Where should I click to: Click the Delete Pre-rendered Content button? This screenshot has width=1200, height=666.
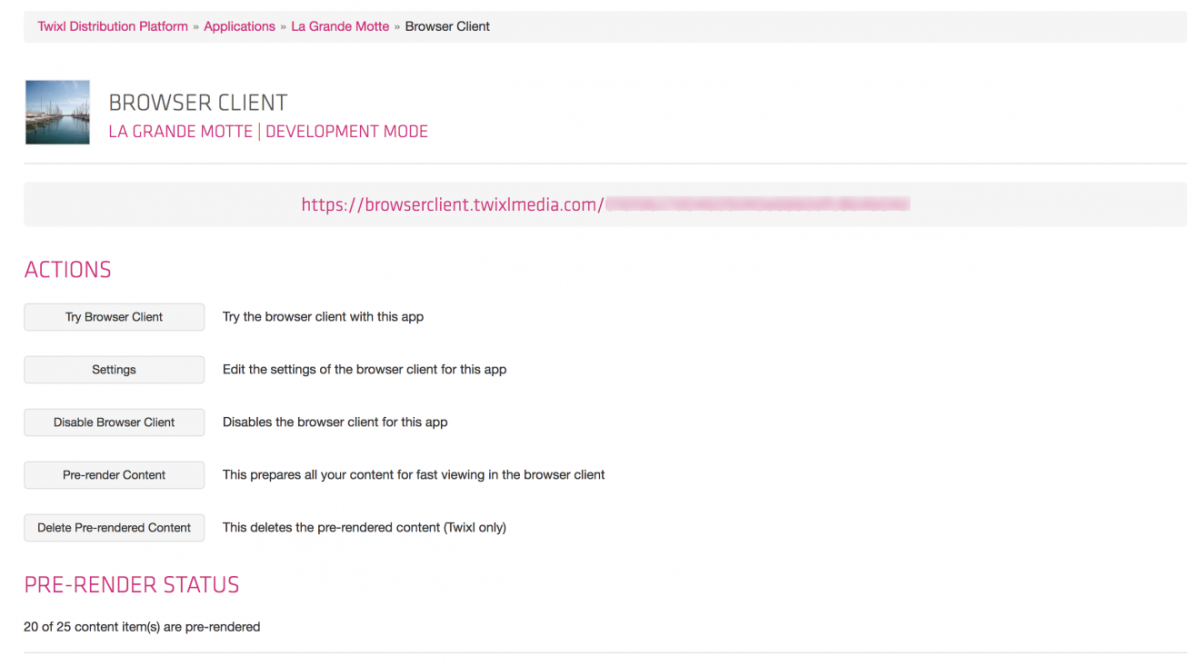pos(114,528)
